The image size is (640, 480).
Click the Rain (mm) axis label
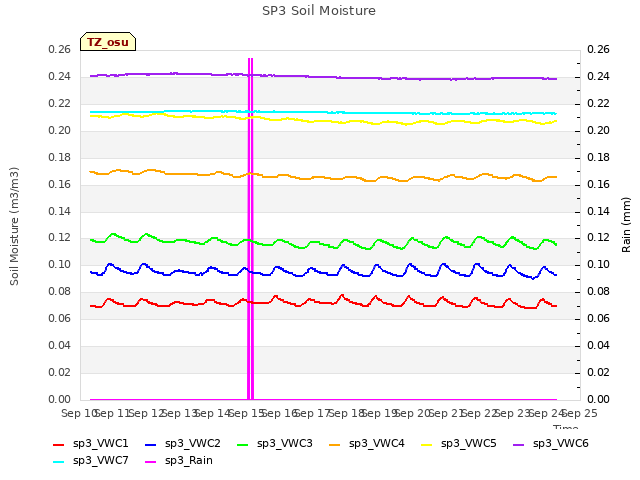point(626,225)
